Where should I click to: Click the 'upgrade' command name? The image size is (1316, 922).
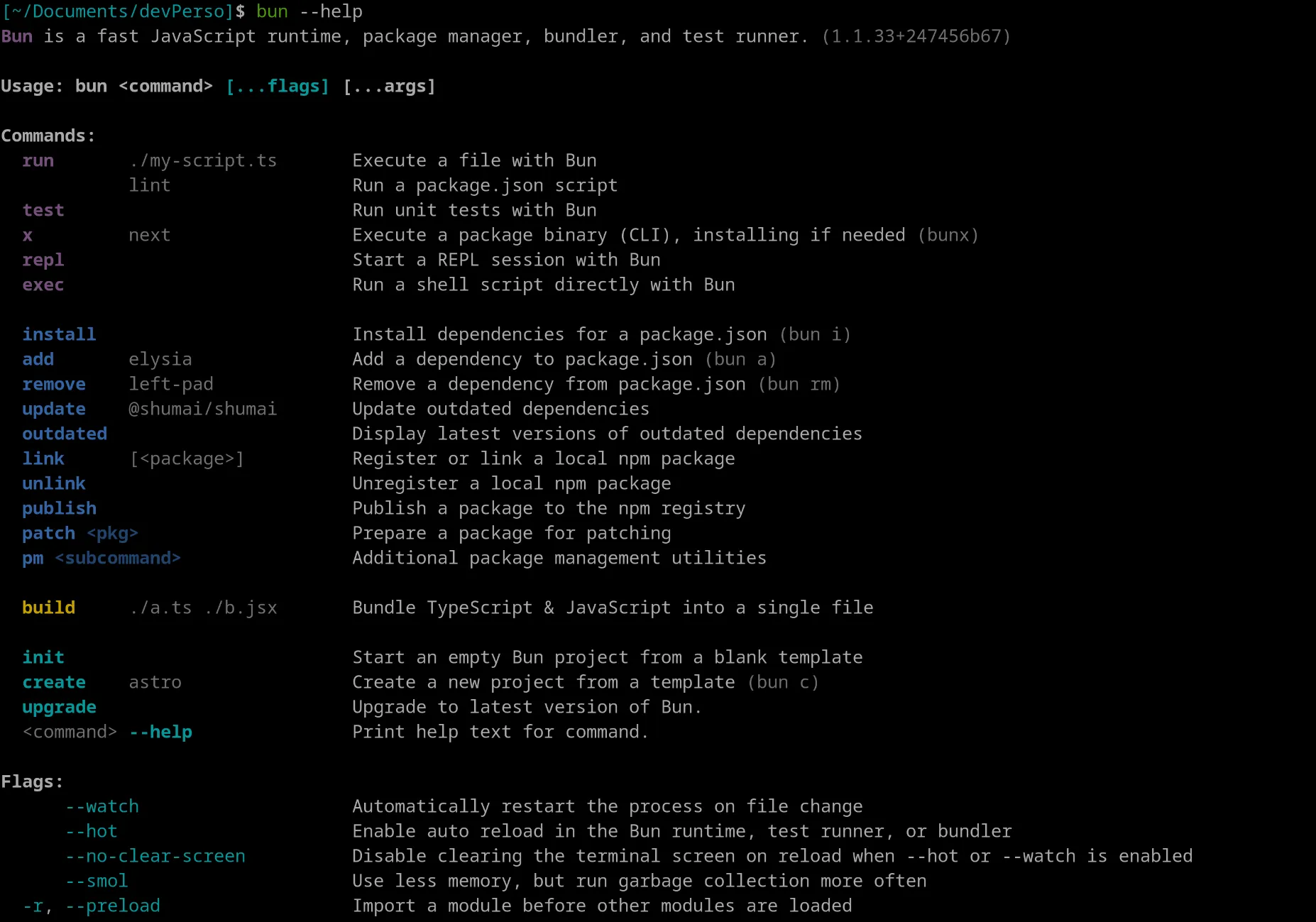(59, 708)
